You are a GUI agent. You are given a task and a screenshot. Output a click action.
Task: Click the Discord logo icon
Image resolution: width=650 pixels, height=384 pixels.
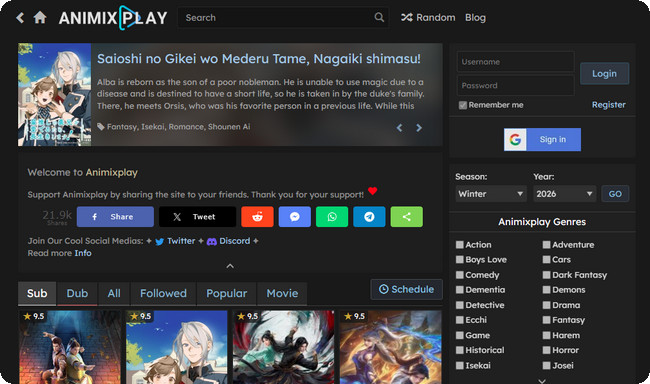pyautogui.click(x=212, y=241)
